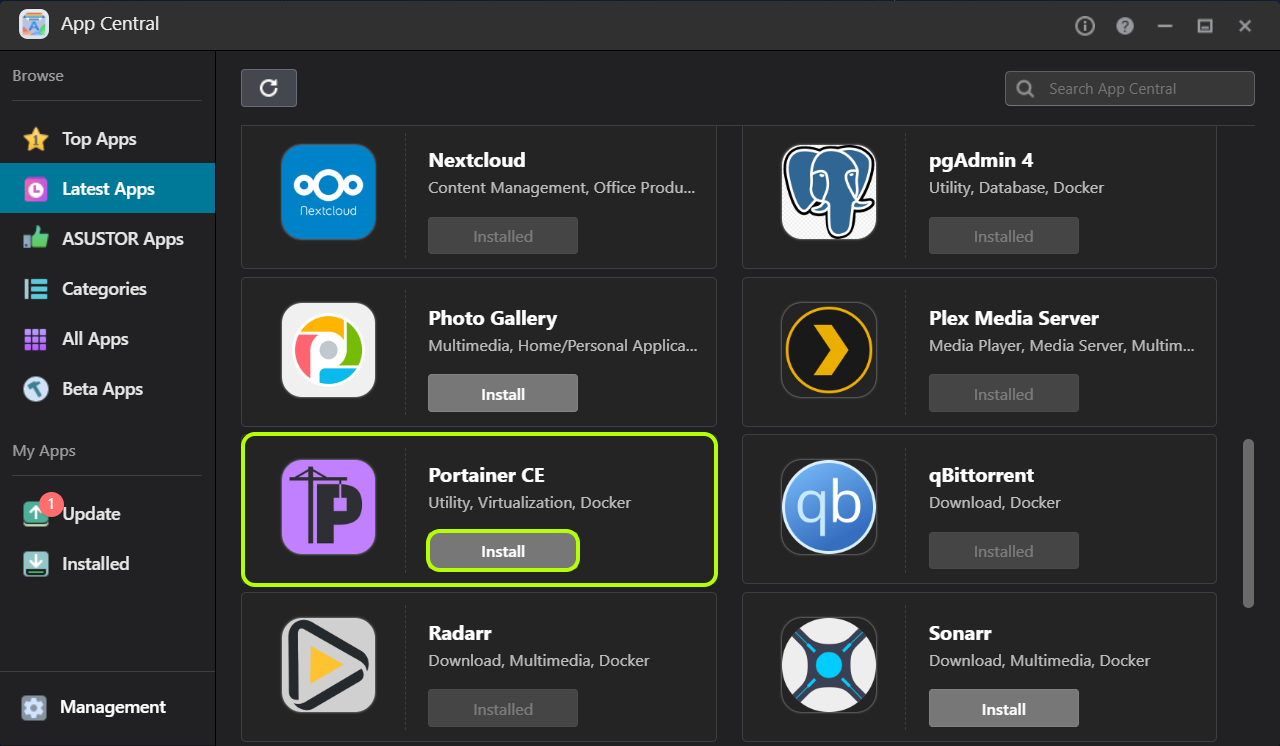Click the Management gear icon

click(x=34, y=708)
